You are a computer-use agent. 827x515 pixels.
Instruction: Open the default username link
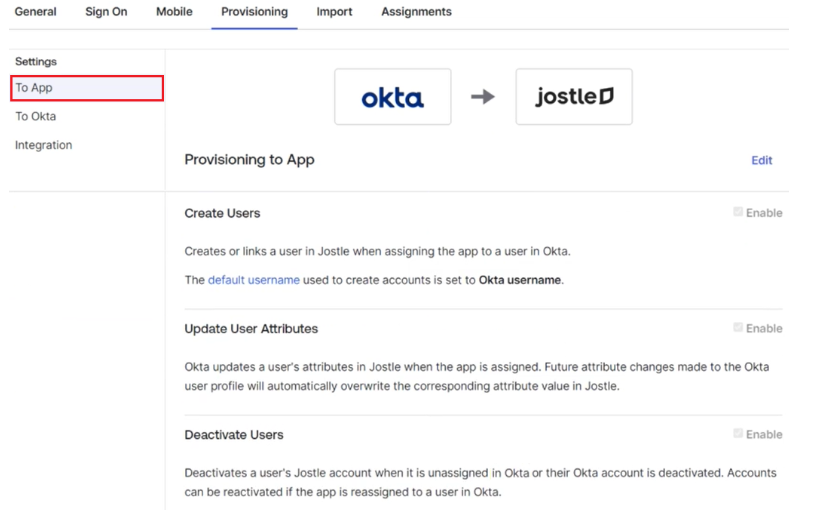pos(254,280)
